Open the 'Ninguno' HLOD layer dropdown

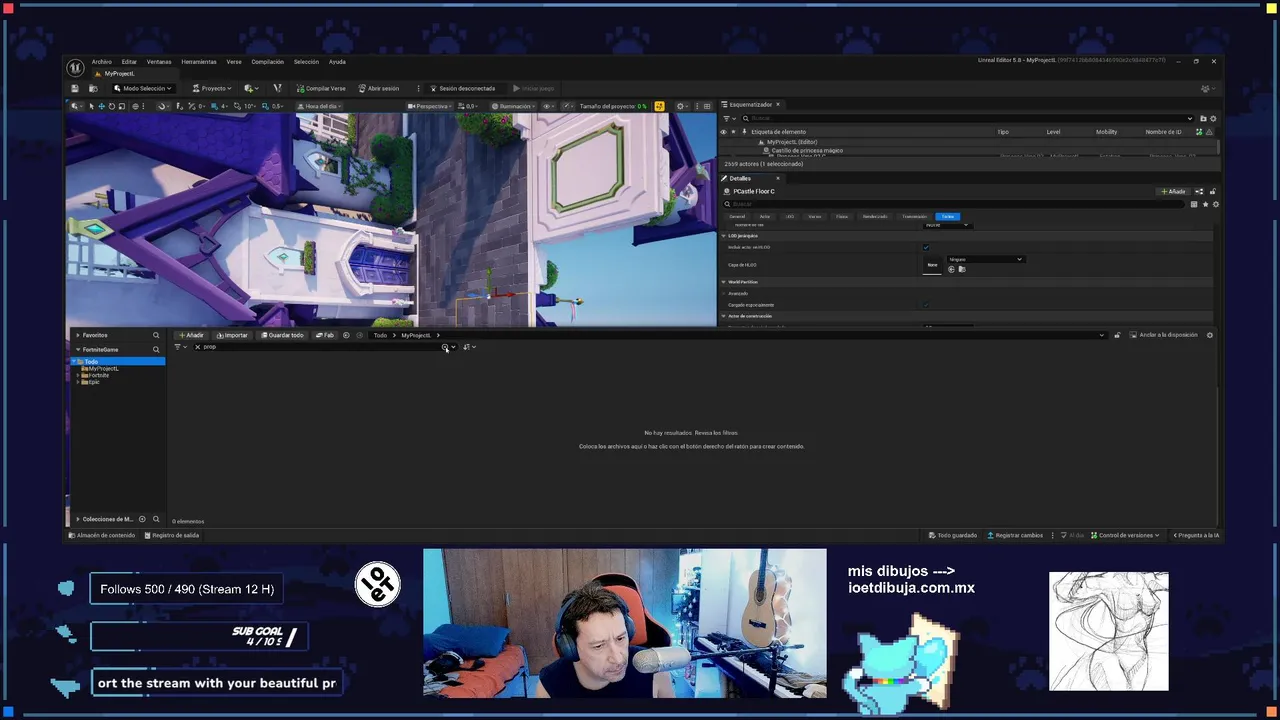coord(985,259)
